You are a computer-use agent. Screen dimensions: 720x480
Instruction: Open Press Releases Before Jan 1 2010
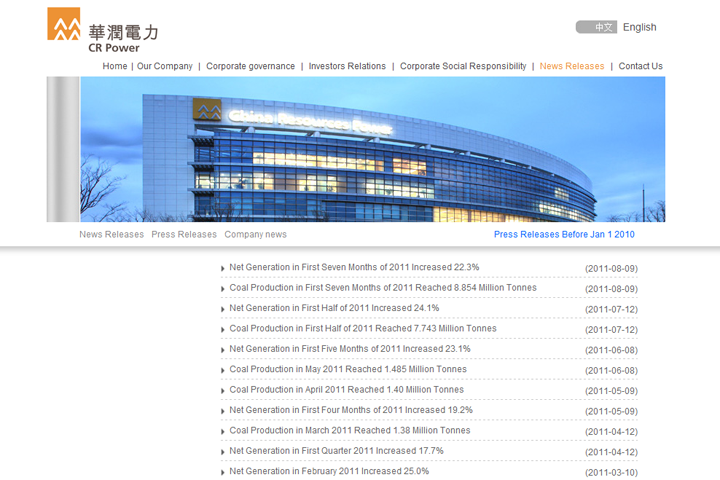click(x=564, y=234)
